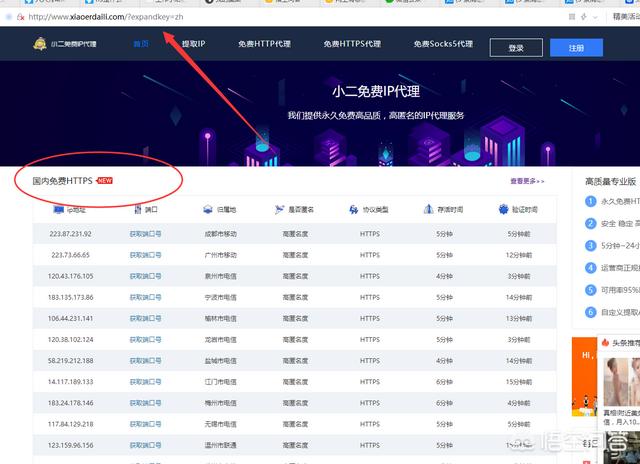Click the 登录 login button

[x=516, y=48]
